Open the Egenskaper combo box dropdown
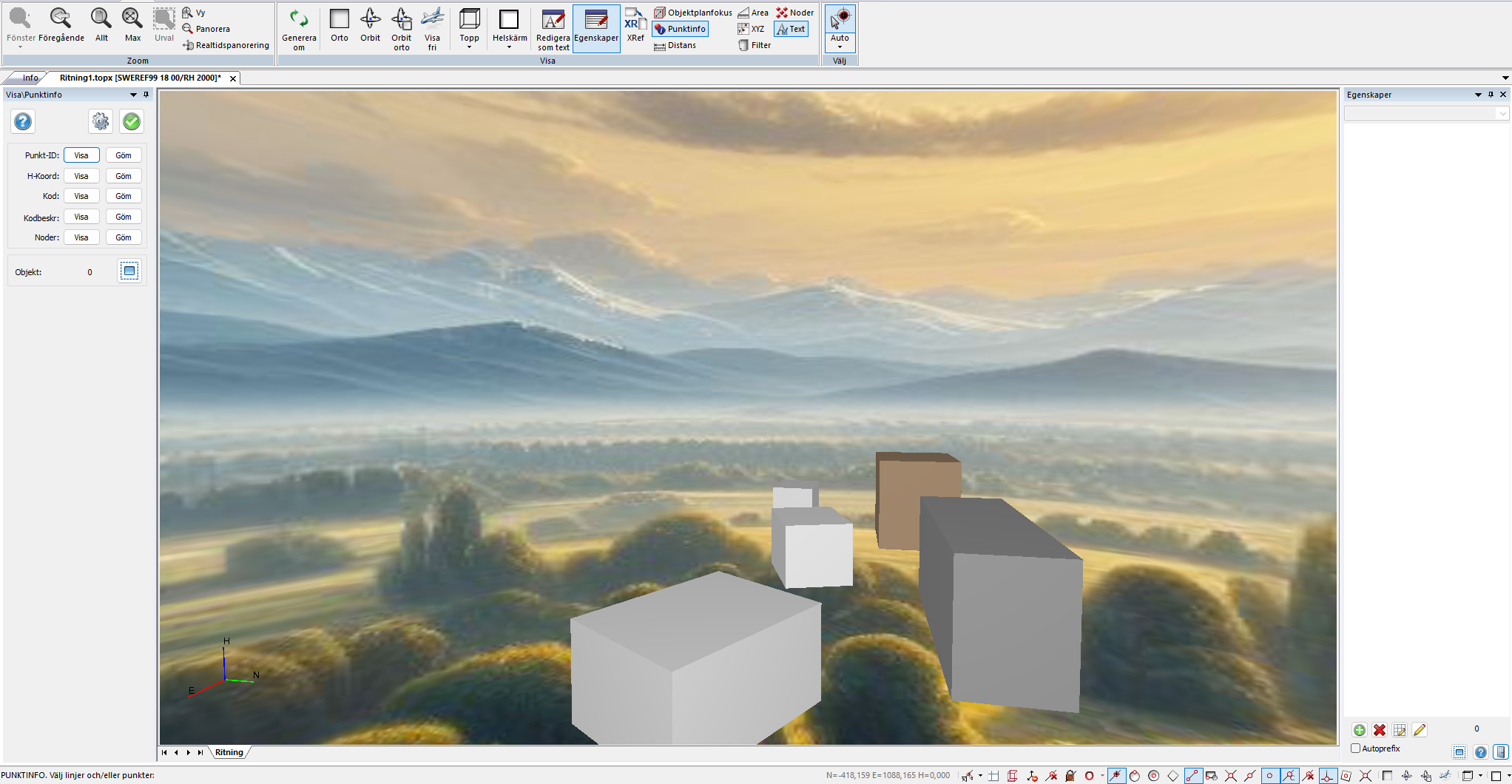 click(x=1502, y=113)
